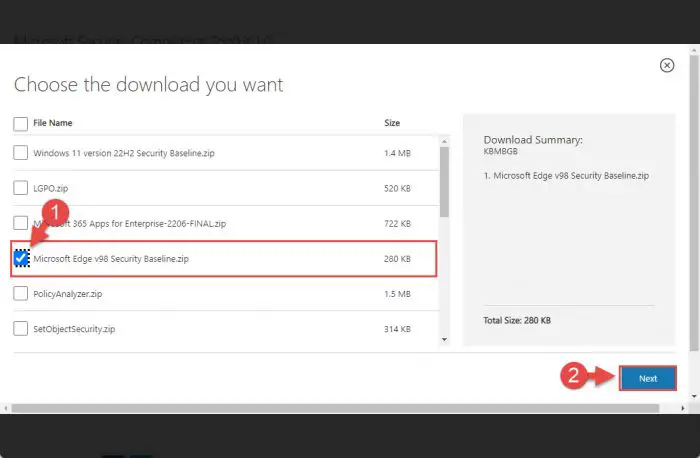Check Windows 11 version 22H2 Security Baseline.zip
Image resolution: width=700 pixels, height=458 pixels.
pyautogui.click(x=21, y=153)
